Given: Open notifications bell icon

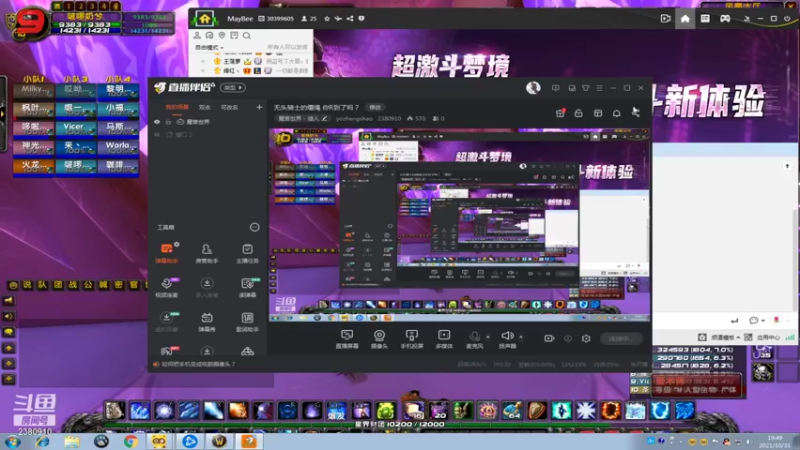Looking at the screenshot, I should pos(617,113).
